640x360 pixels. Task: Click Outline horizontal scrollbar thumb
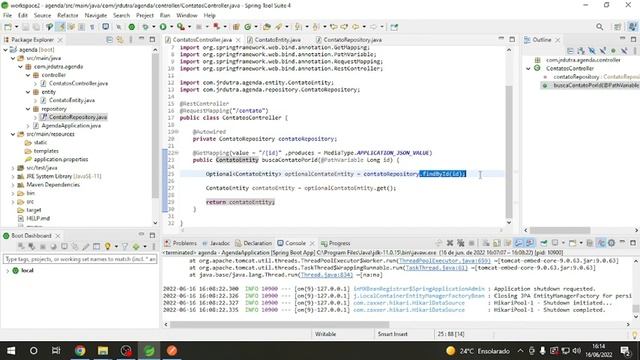tap(560, 230)
